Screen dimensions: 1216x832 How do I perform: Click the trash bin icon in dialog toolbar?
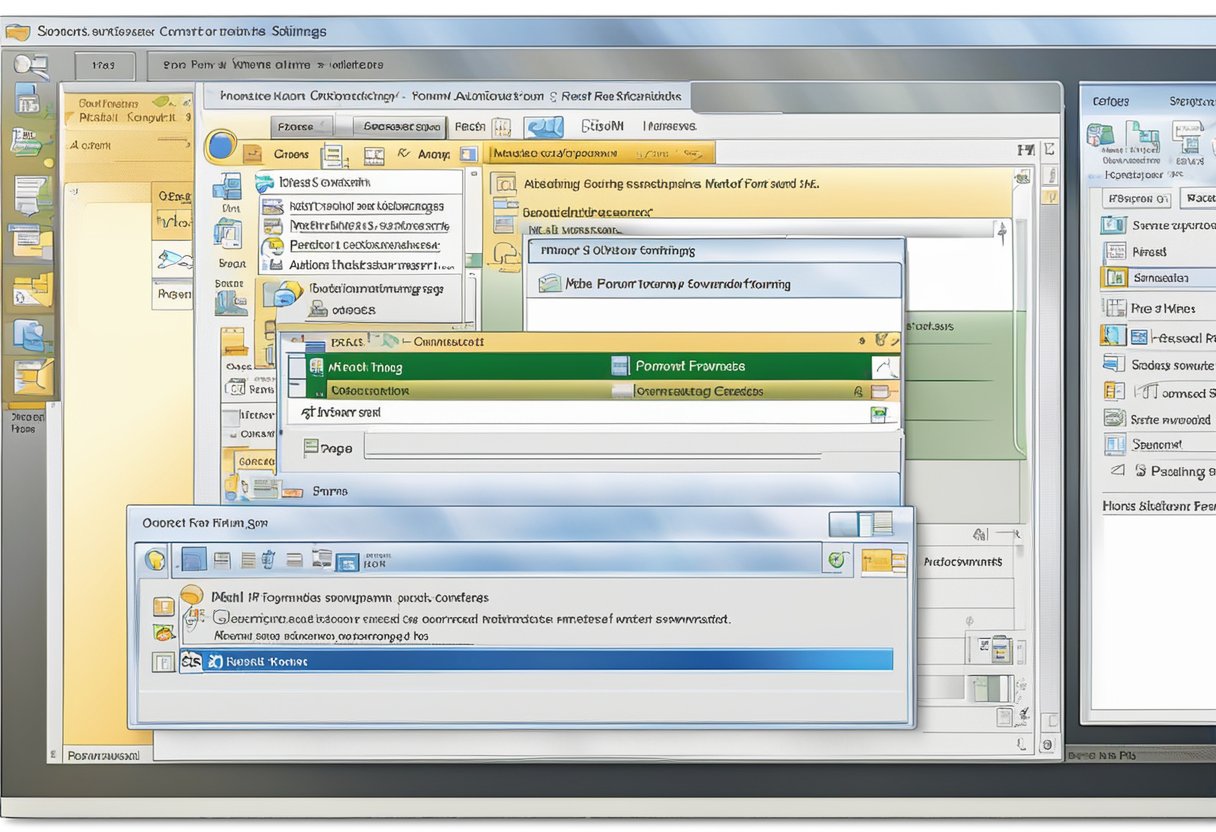(x=267, y=560)
